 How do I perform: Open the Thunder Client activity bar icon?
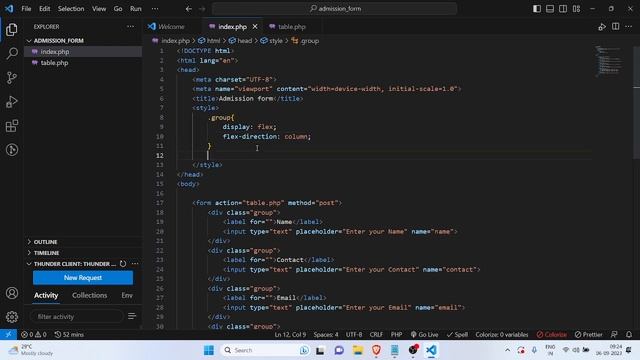click(12, 150)
